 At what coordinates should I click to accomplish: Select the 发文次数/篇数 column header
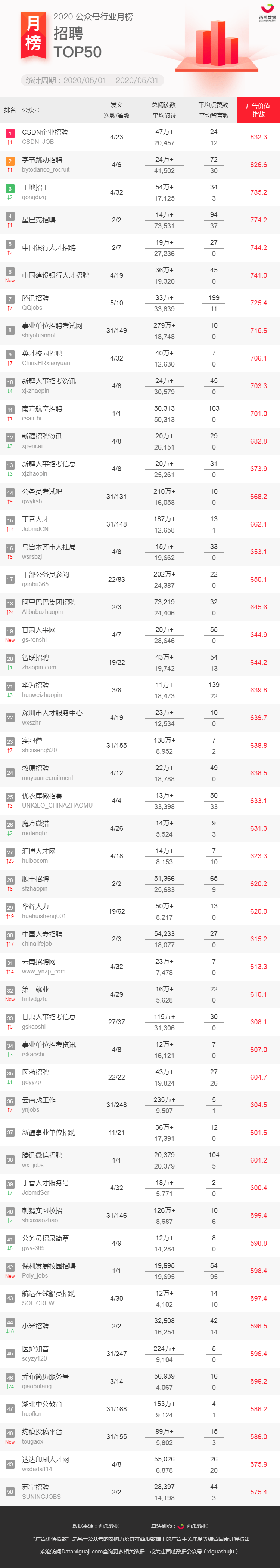click(116, 110)
